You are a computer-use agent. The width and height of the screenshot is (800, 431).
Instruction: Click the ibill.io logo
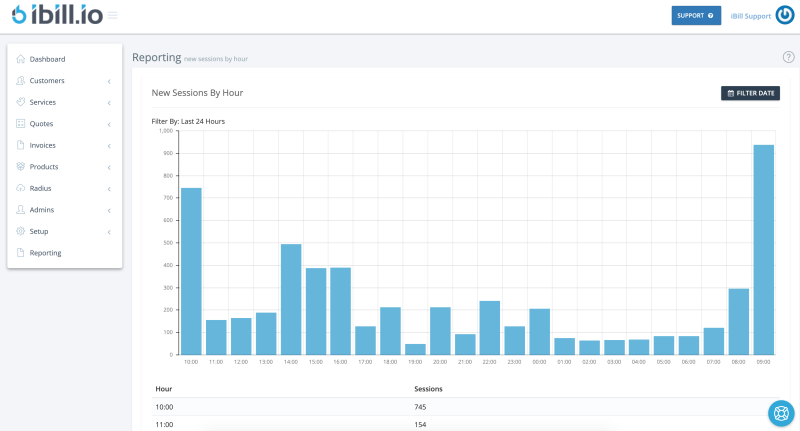pyautogui.click(x=57, y=15)
